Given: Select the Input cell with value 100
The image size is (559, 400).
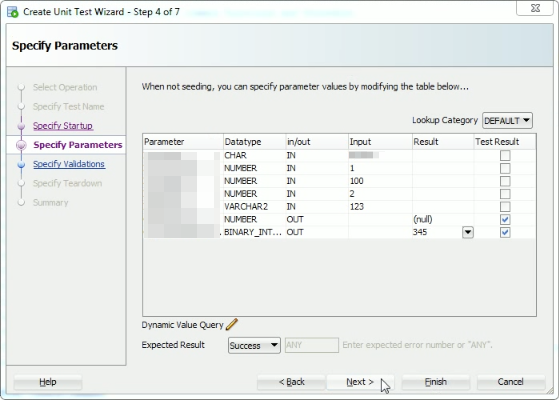Looking at the screenshot, I should tap(380, 181).
